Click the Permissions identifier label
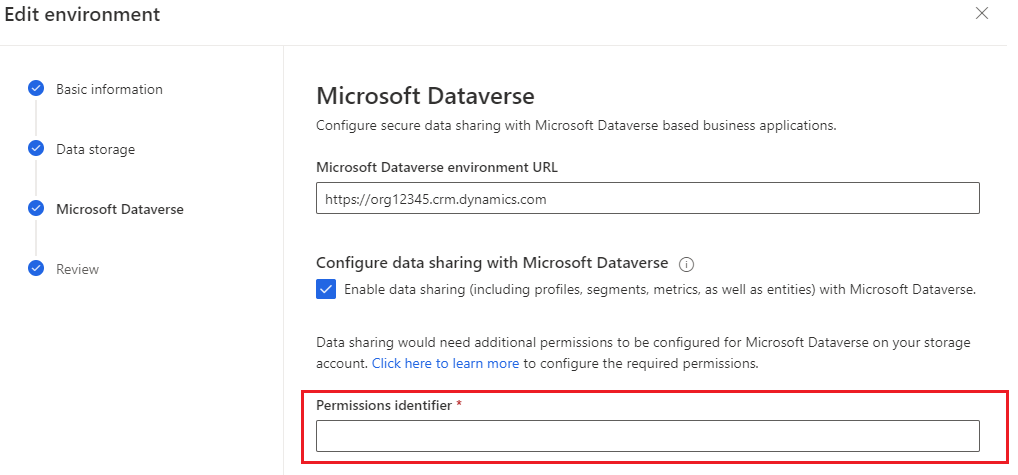 (383, 404)
